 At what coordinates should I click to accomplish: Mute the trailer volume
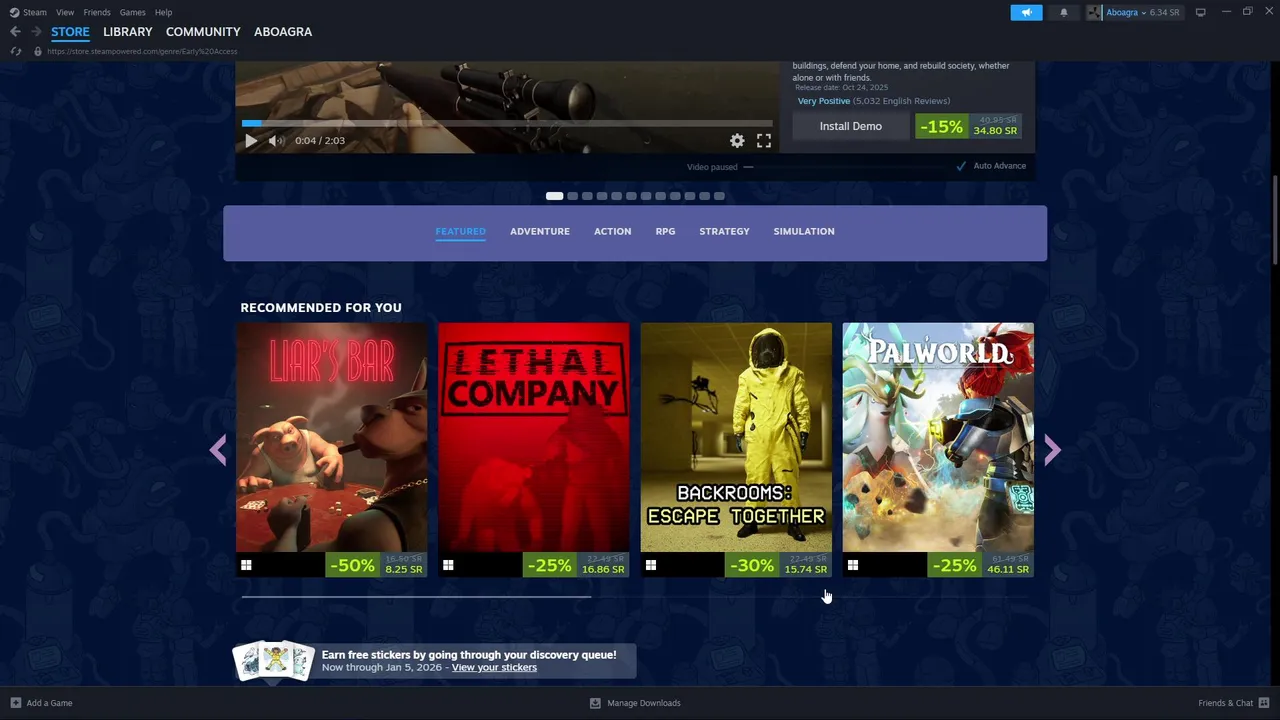tap(276, 141)
